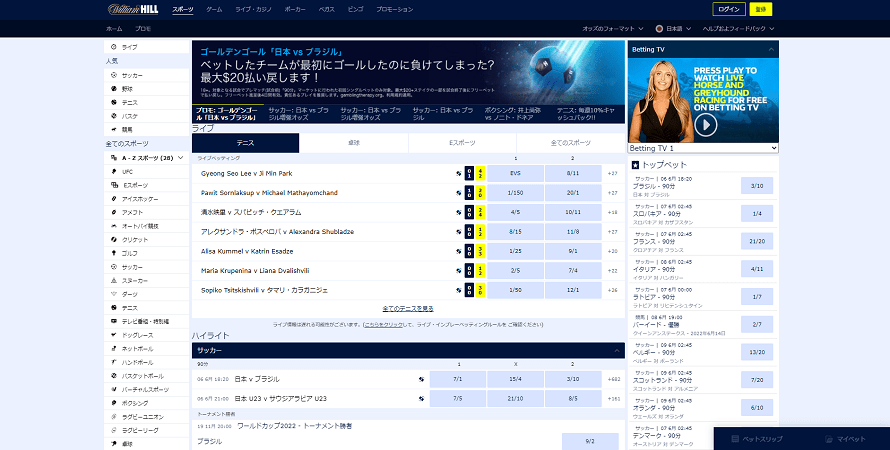Select 15/4 draw odds 日本 v ブラジル
This screenshot has width=890, height=450.
(x=515, y=379)
